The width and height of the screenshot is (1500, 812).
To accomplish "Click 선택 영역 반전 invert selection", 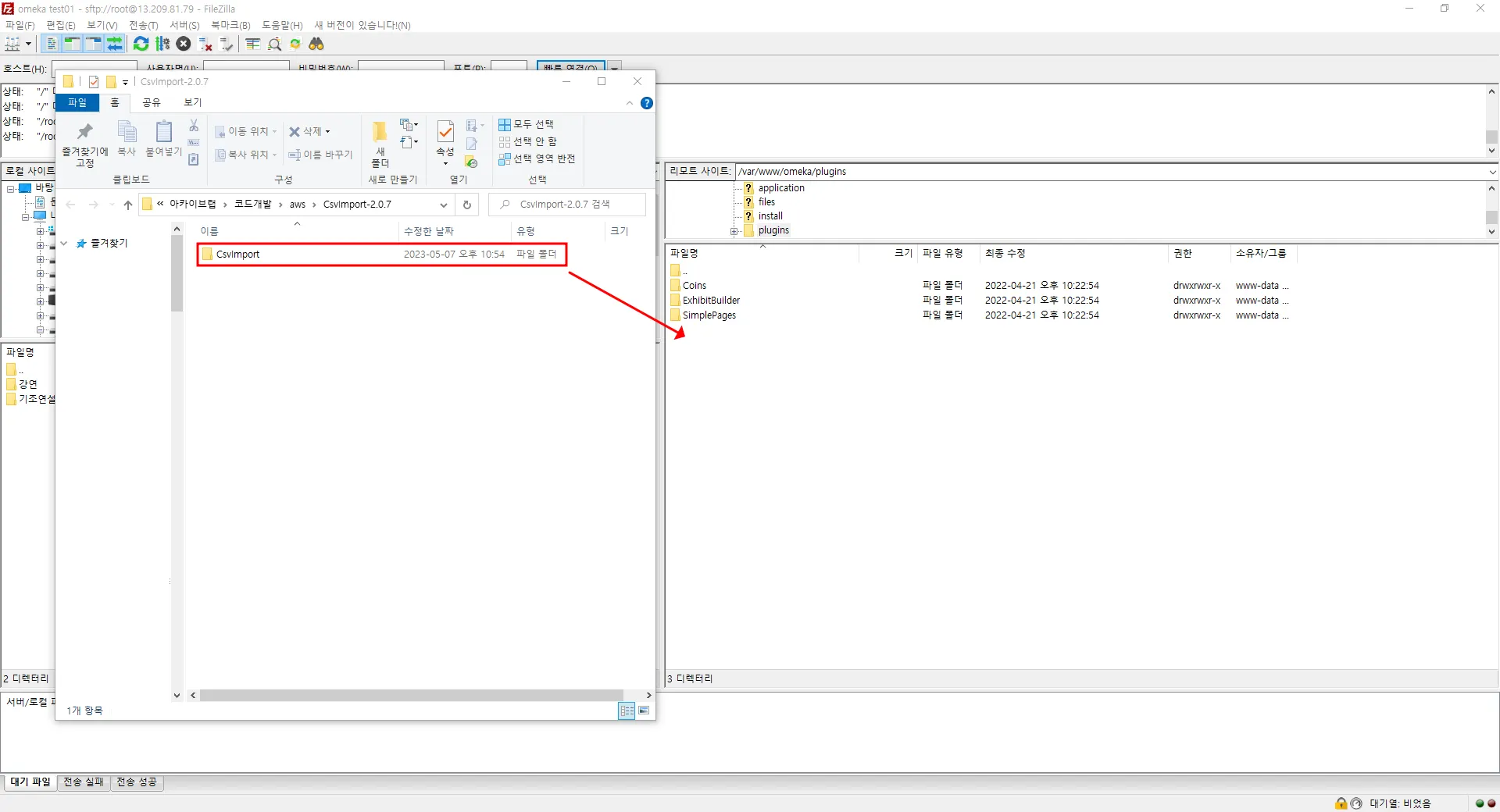I will (537, 158).
